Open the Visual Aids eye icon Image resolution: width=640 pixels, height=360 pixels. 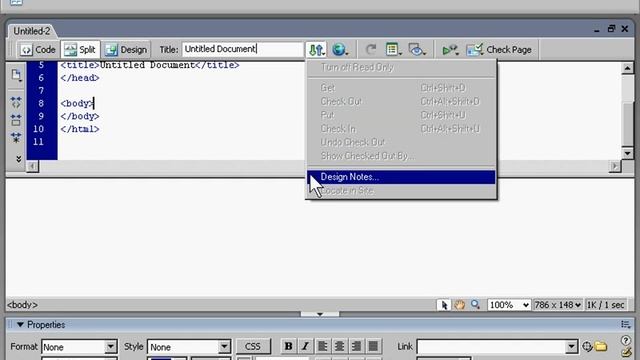click(417, 50)
